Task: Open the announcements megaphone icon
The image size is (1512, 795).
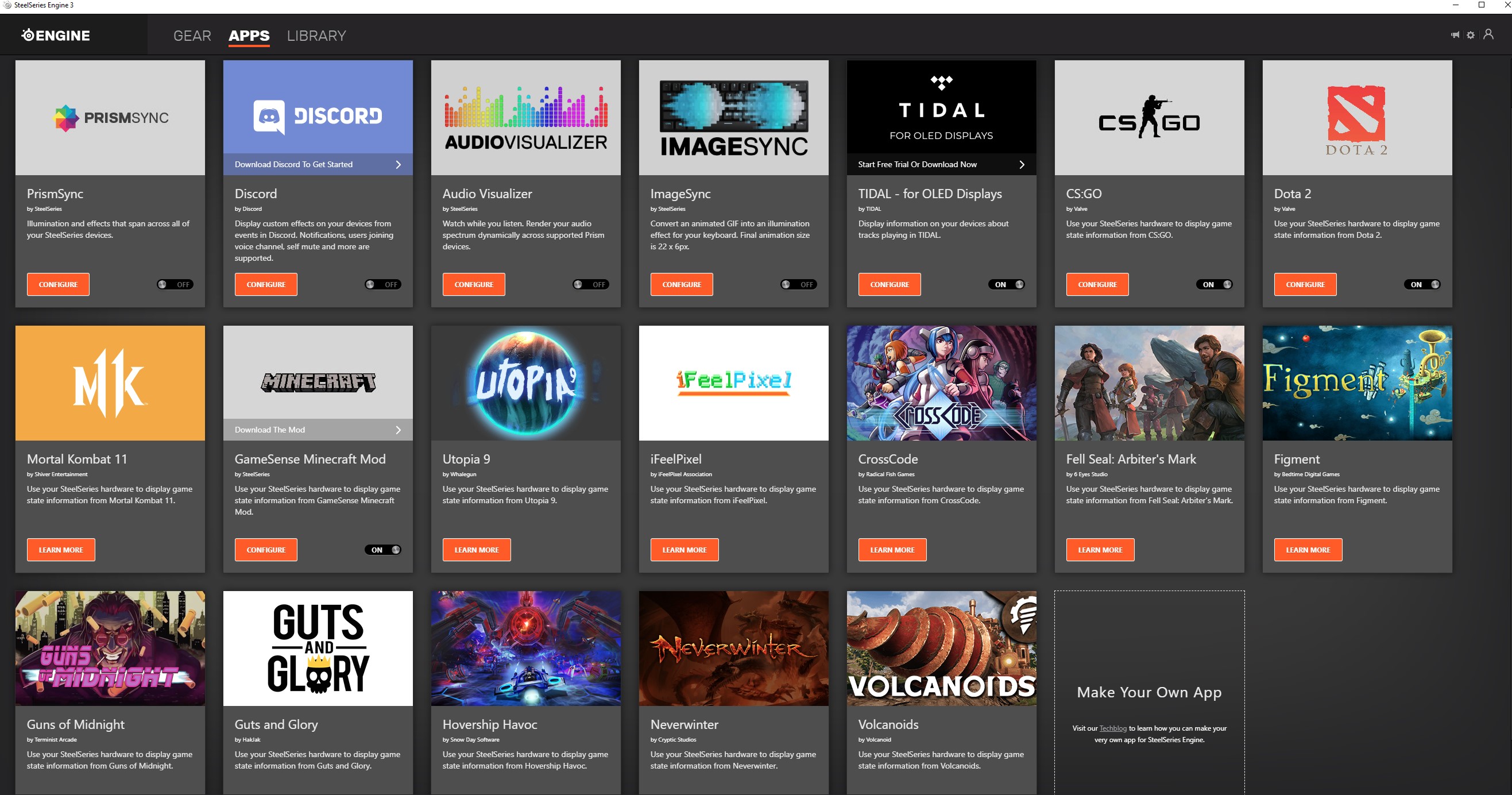Action: point(1455,34)
